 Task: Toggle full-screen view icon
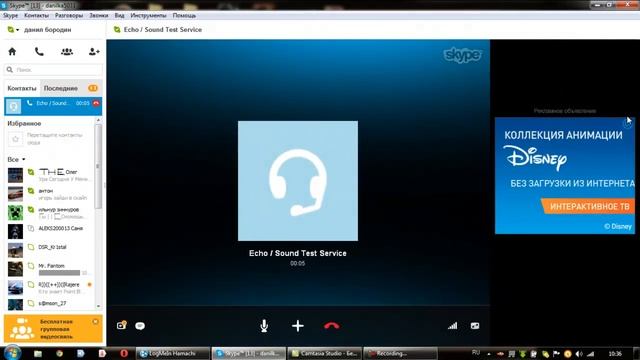pyautogui.click(x=475, y=326)
